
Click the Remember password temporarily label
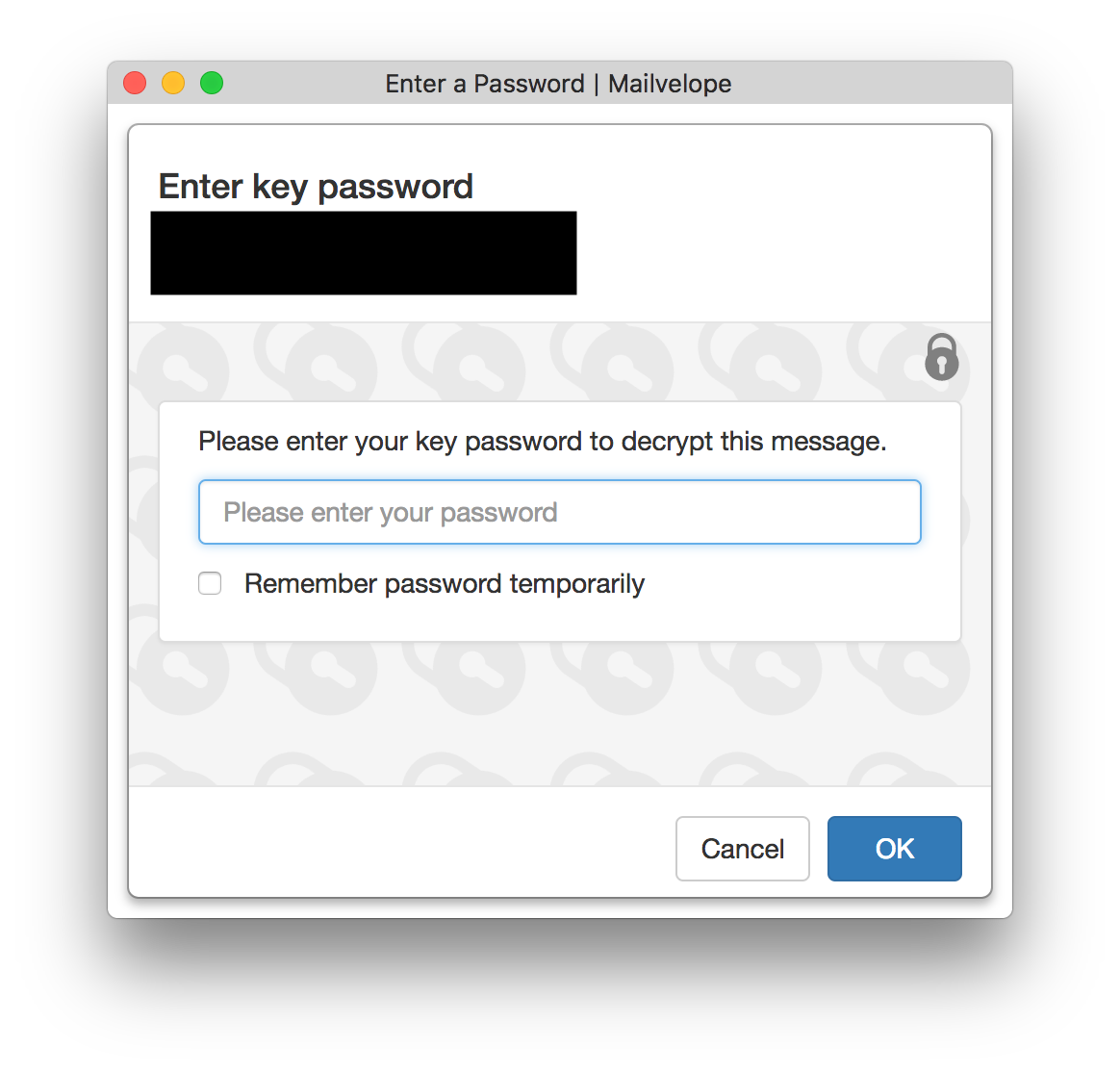coord(445,583)
